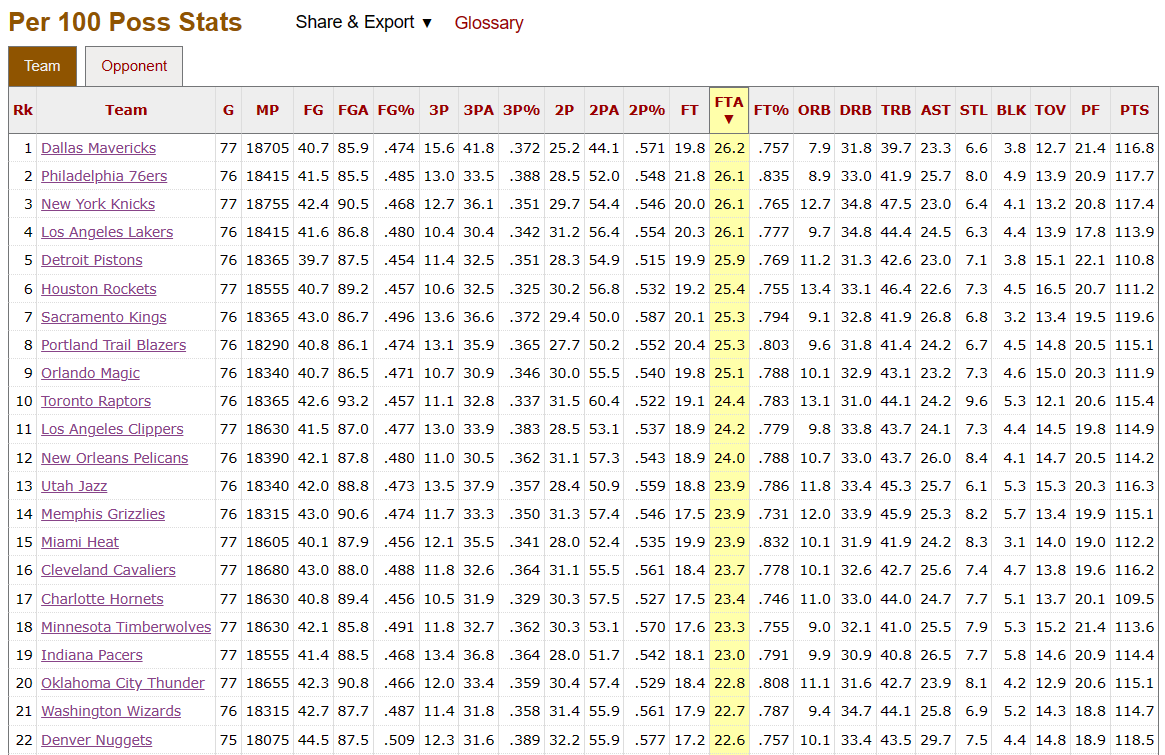This screenshot has width=1165, height=755.
Task: Click the Per 100 Poss Stats heading
Action: pos(126,22)
